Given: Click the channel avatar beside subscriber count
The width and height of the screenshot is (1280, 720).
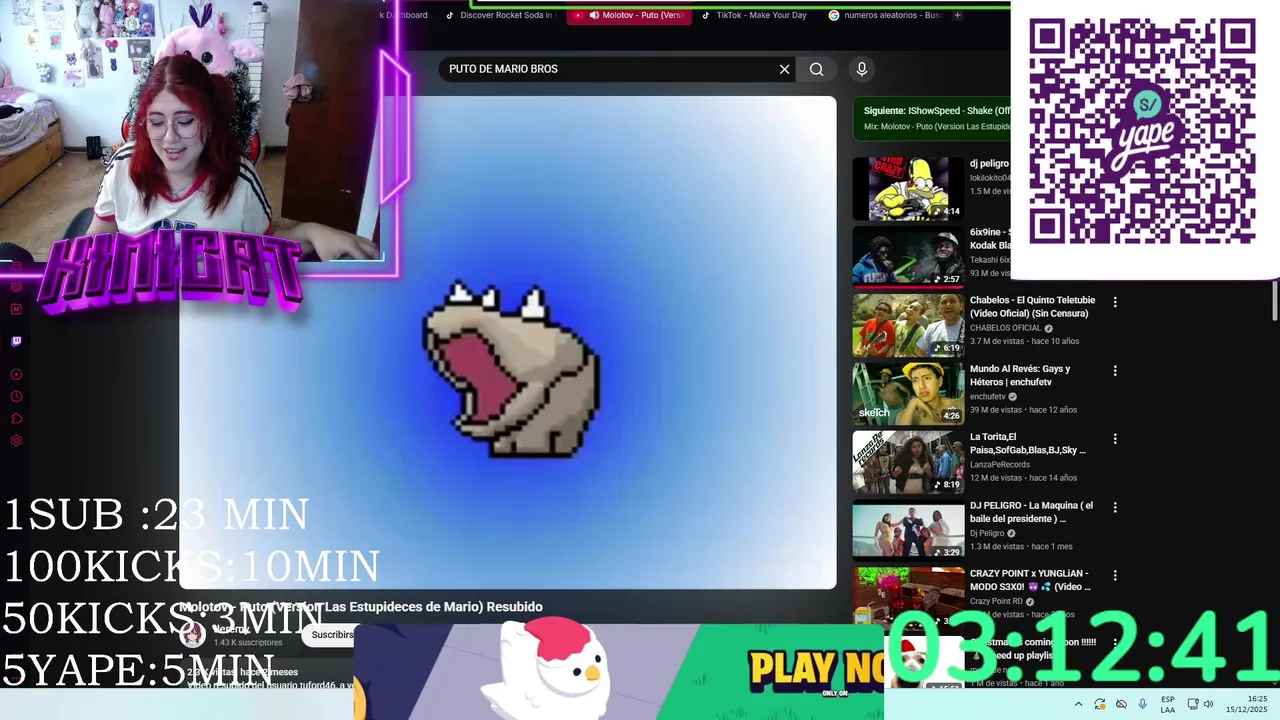Looking at the screenshot, I should coord(193,633).
